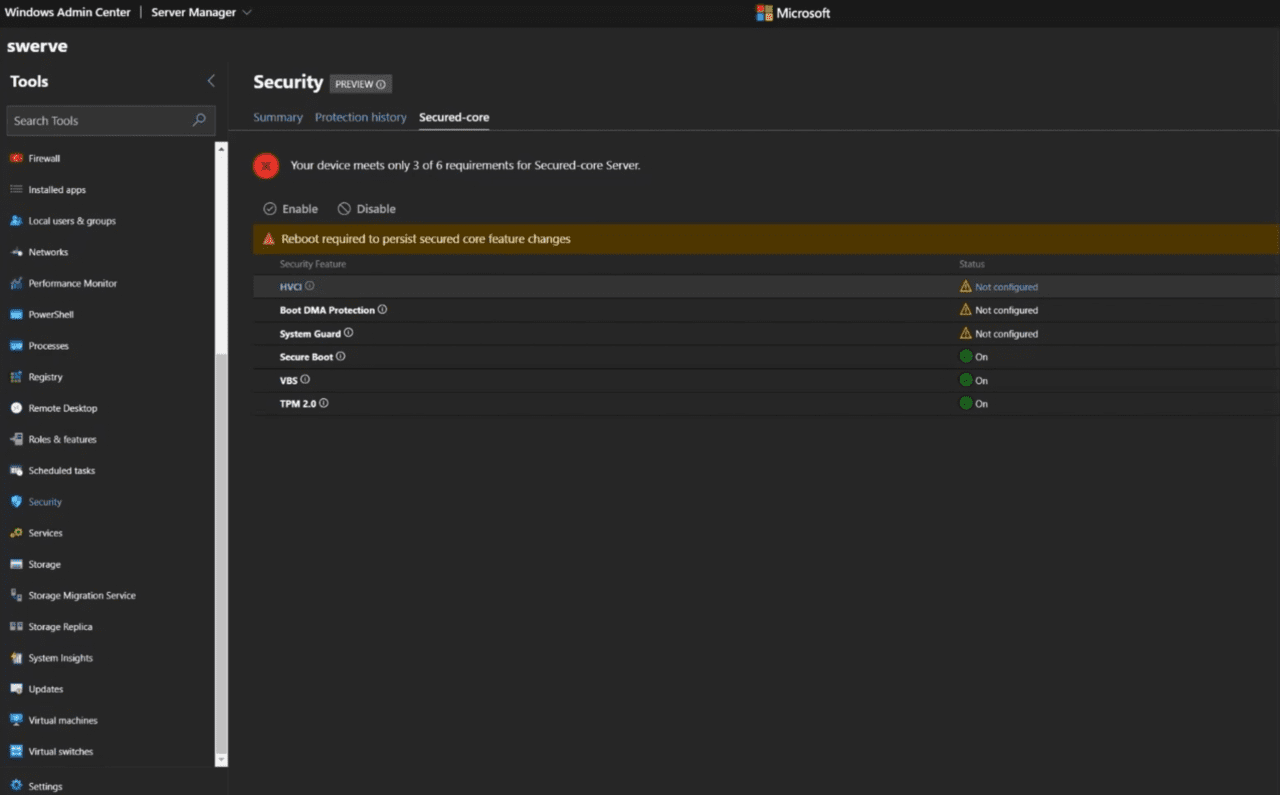Click the HVCI info icon
The image size is (1280, 795).
click(x=310, y=286)
